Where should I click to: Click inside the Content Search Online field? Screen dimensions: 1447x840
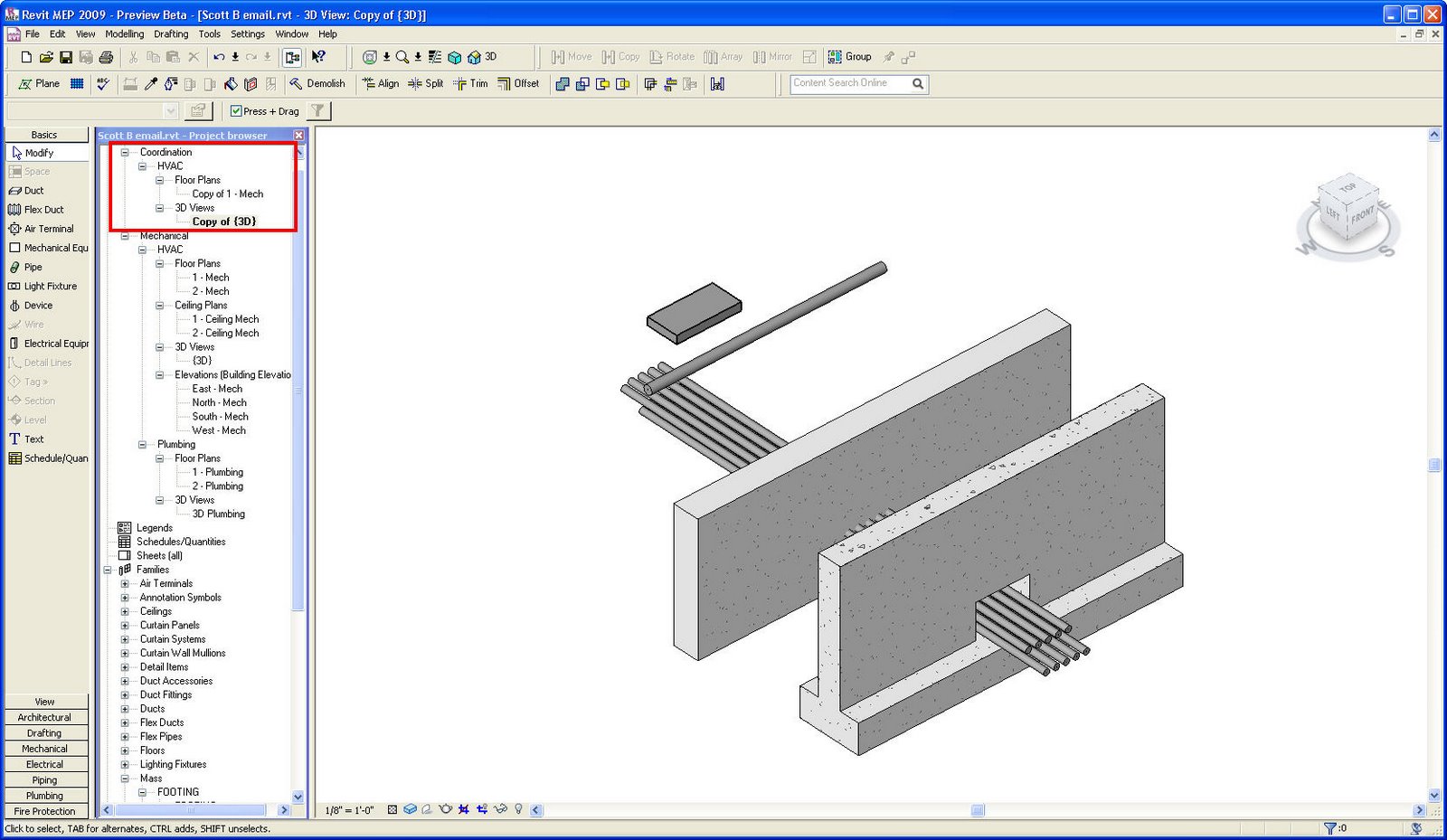[x=850, y=84]
